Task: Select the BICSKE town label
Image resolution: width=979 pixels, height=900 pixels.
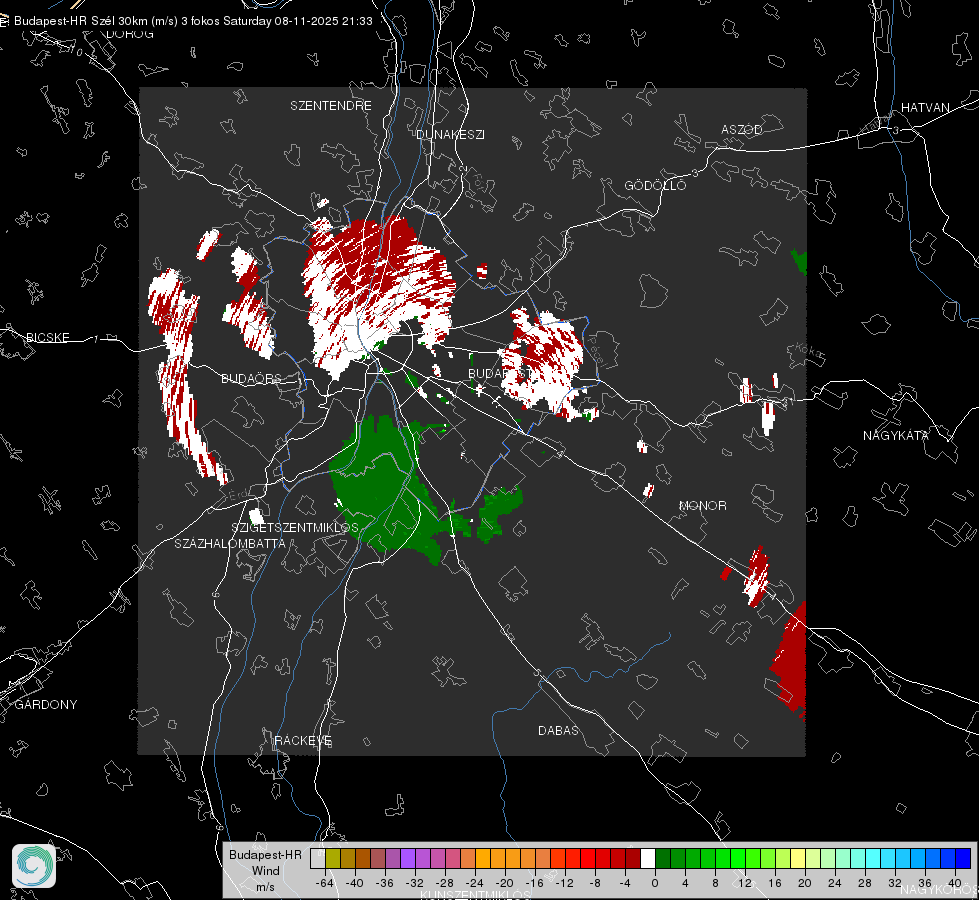Action: coord(47,337)
